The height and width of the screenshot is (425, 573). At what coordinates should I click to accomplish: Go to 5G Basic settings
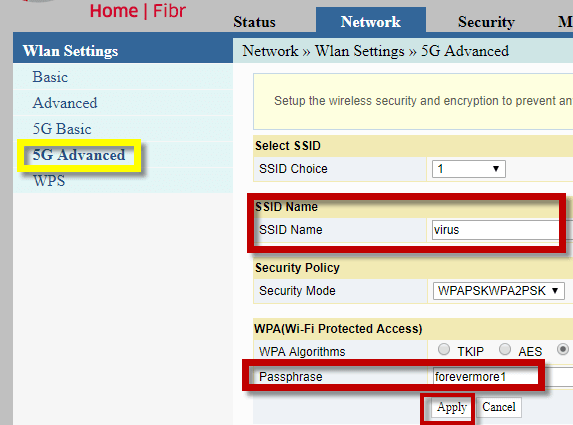[x=62, y=129]
